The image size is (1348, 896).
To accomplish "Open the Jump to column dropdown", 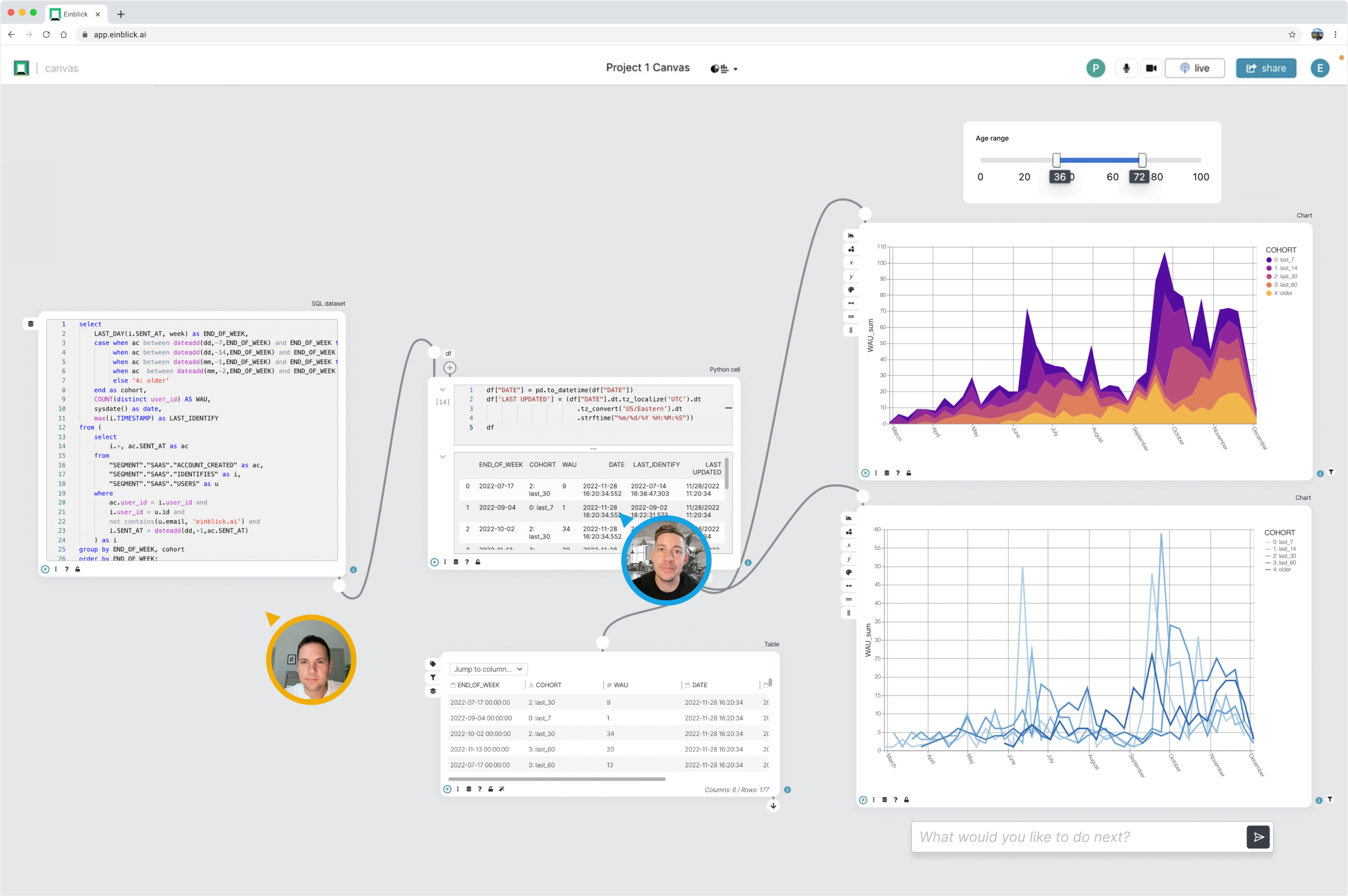I will (489, 669).
